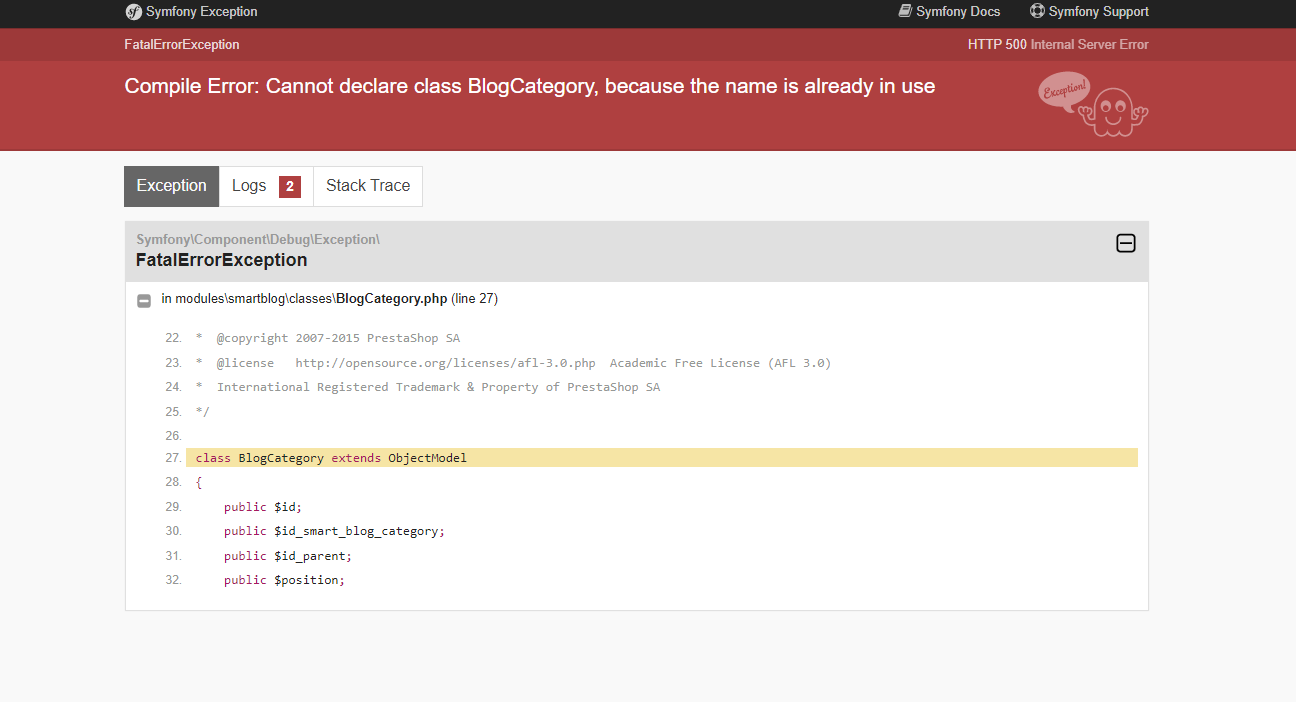Click the Symfony logo icon in header
1296x702 pixels.
coord(133,12)
